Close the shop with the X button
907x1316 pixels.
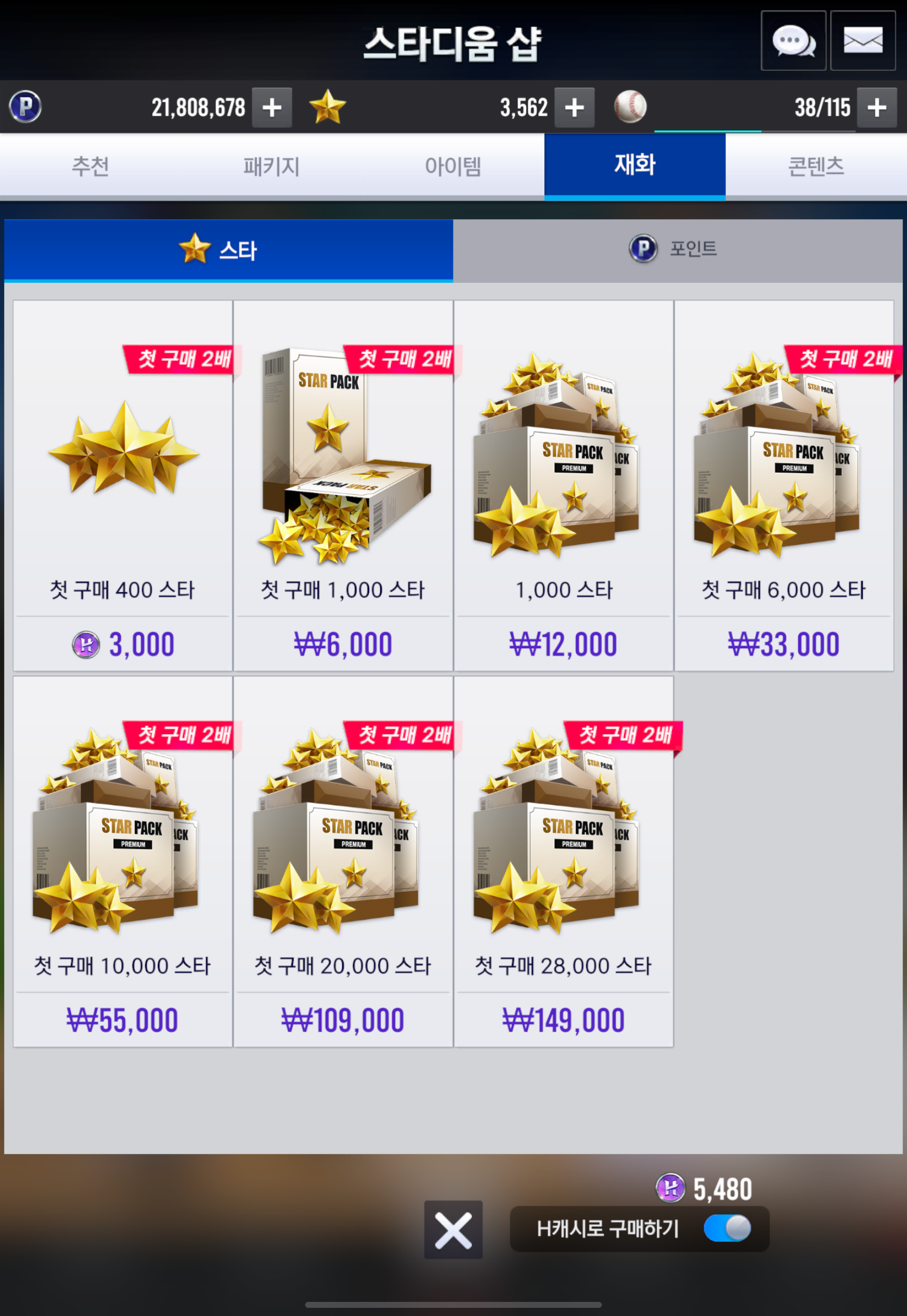point(453,1229)
